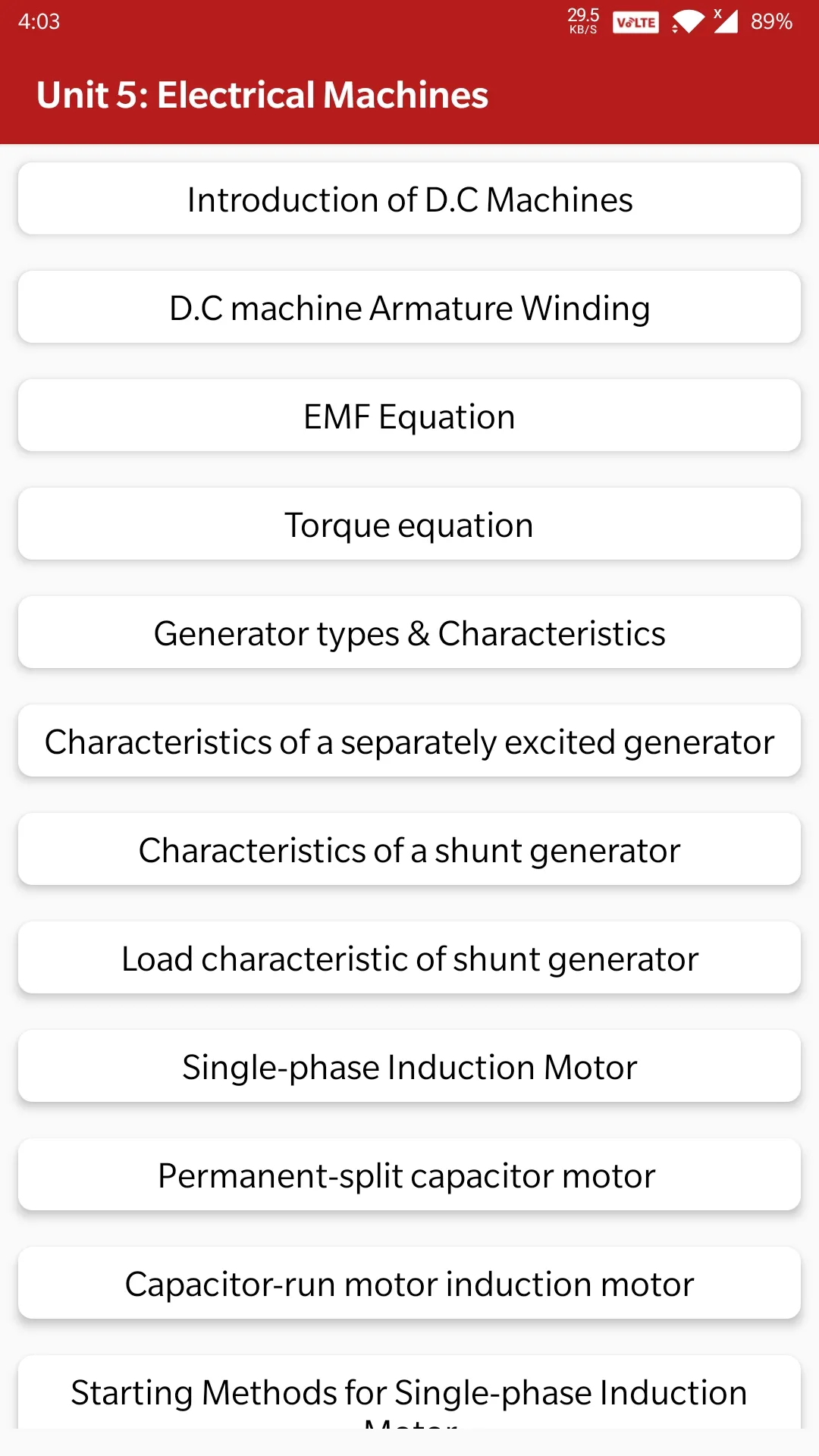Tap the VoLTE status icon
819x1456 pixels.
tap(635, 22)
